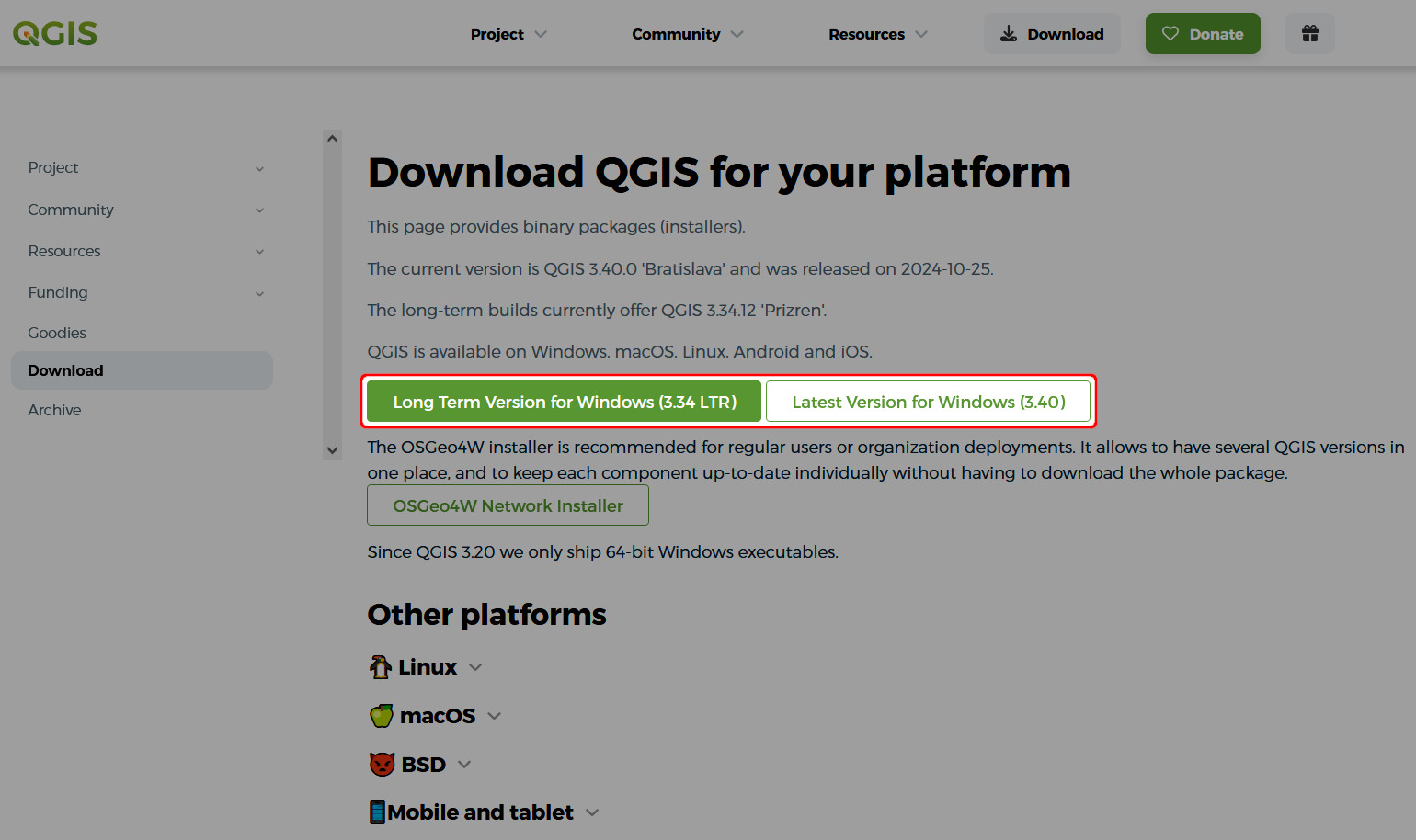Screen dimensions: 1416x840
Task: Click text 'Since QGIS 3.20 we only ship 64-bit'
Action: (x=602, y=551)
